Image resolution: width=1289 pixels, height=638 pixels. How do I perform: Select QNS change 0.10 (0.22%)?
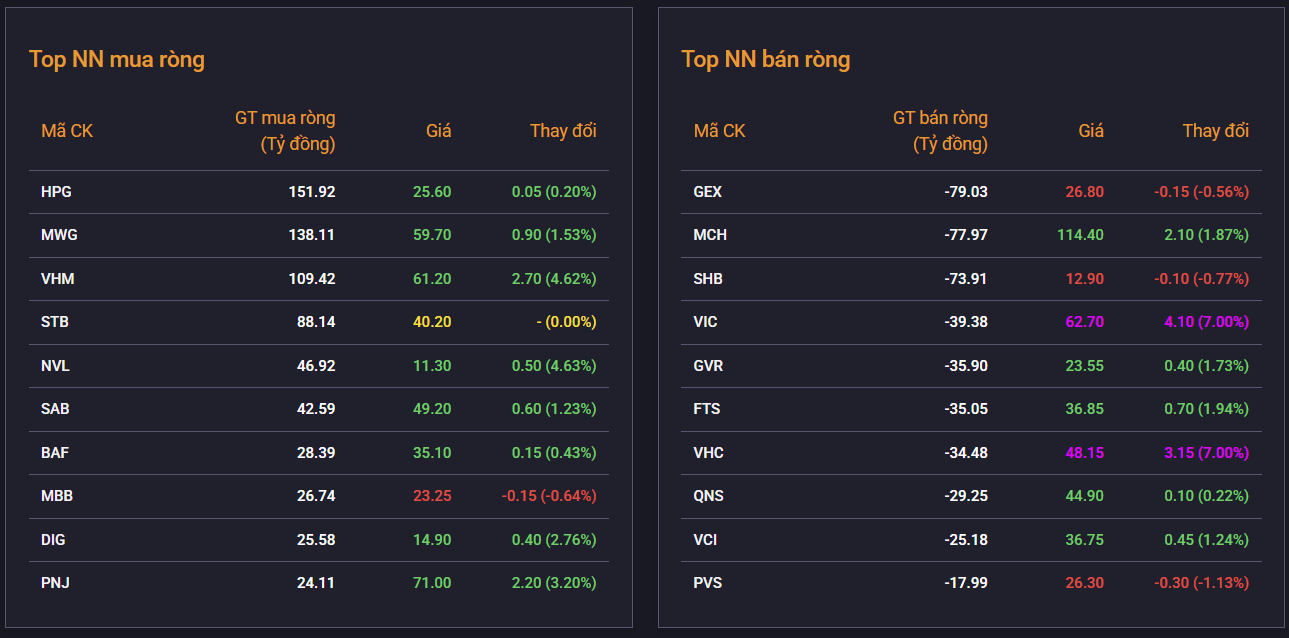(1206, 496)
